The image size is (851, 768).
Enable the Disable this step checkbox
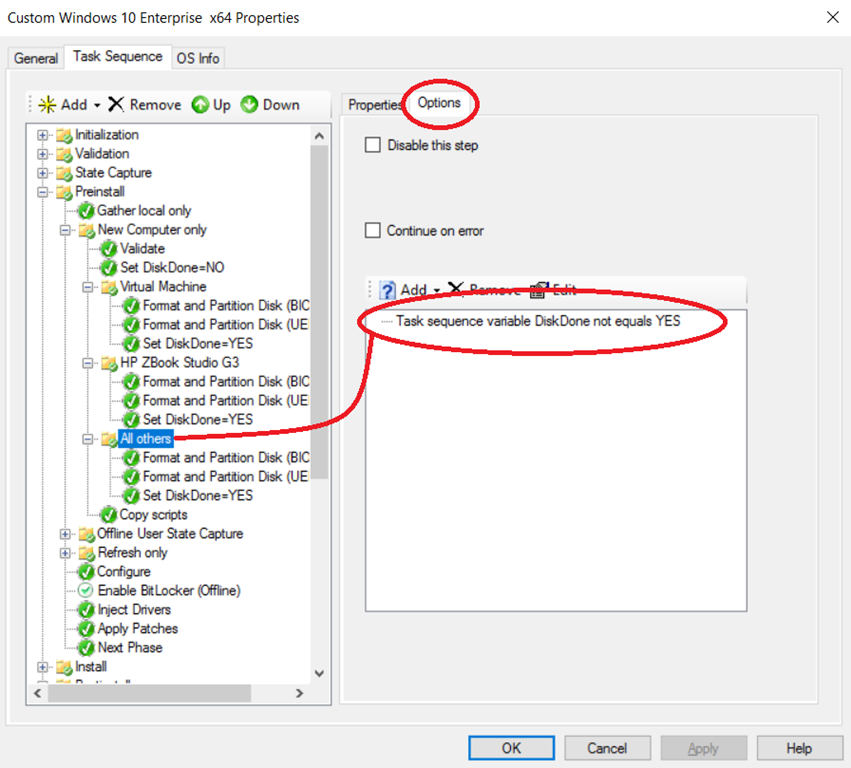[373, 145]
